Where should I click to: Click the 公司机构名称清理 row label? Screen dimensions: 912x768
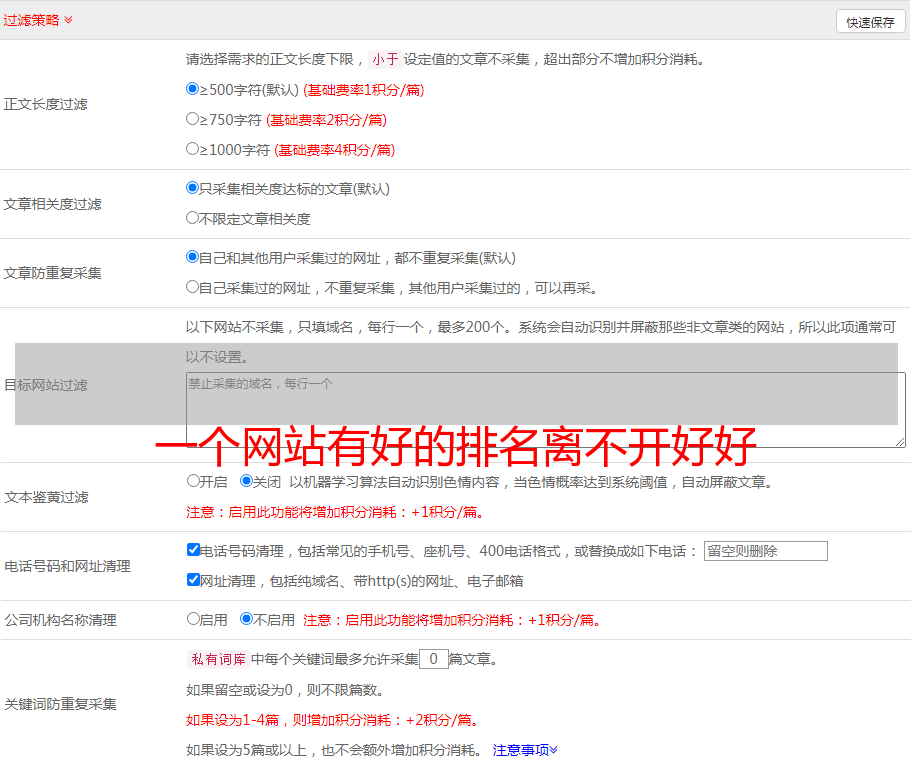[60, 620]
